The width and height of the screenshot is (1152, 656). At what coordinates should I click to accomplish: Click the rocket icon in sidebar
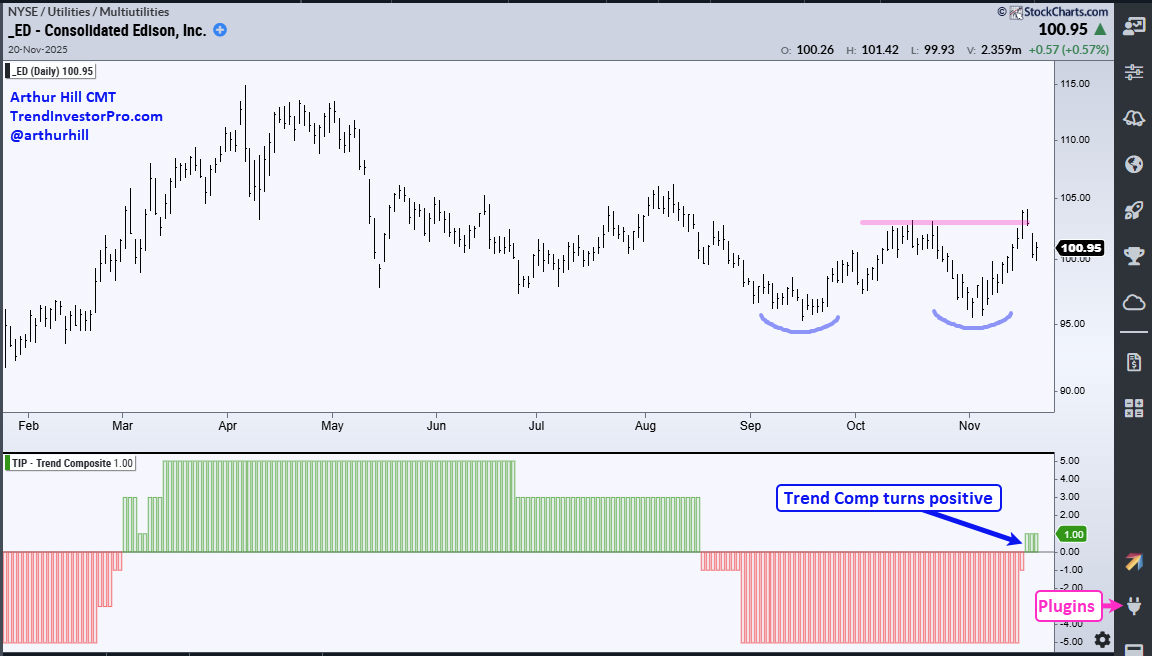coord(1134,210)
